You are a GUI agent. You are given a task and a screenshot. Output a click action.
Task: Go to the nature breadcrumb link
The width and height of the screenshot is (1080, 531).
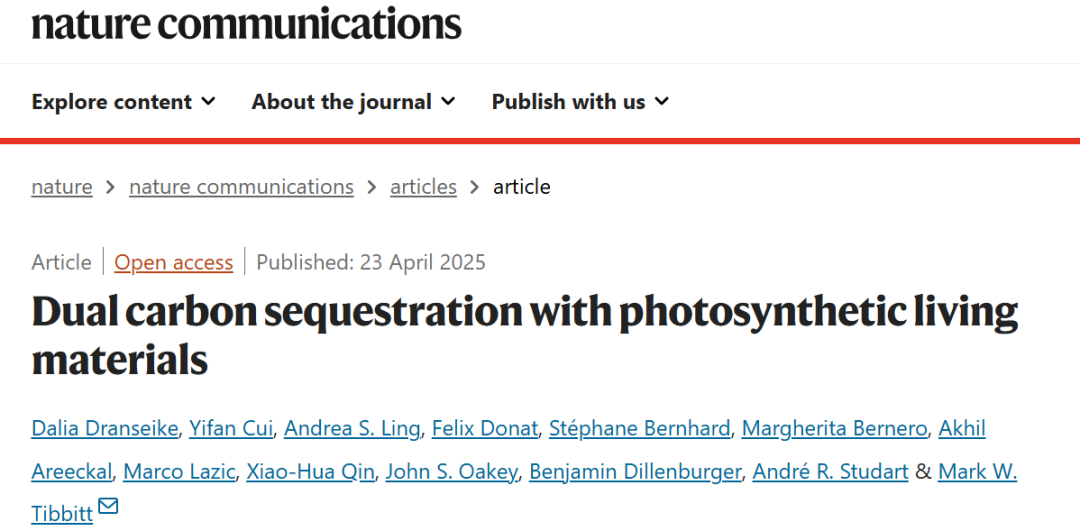pos(62,187)
